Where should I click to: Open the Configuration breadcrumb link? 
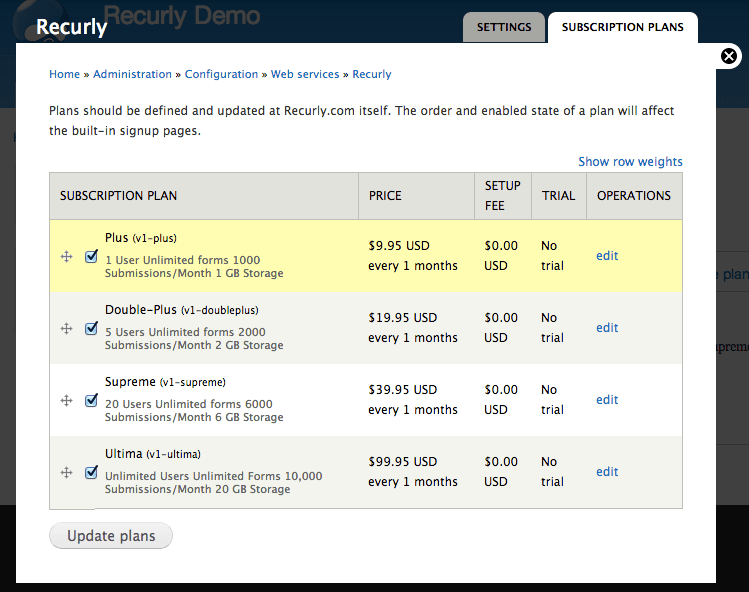(x=221, y=74)
